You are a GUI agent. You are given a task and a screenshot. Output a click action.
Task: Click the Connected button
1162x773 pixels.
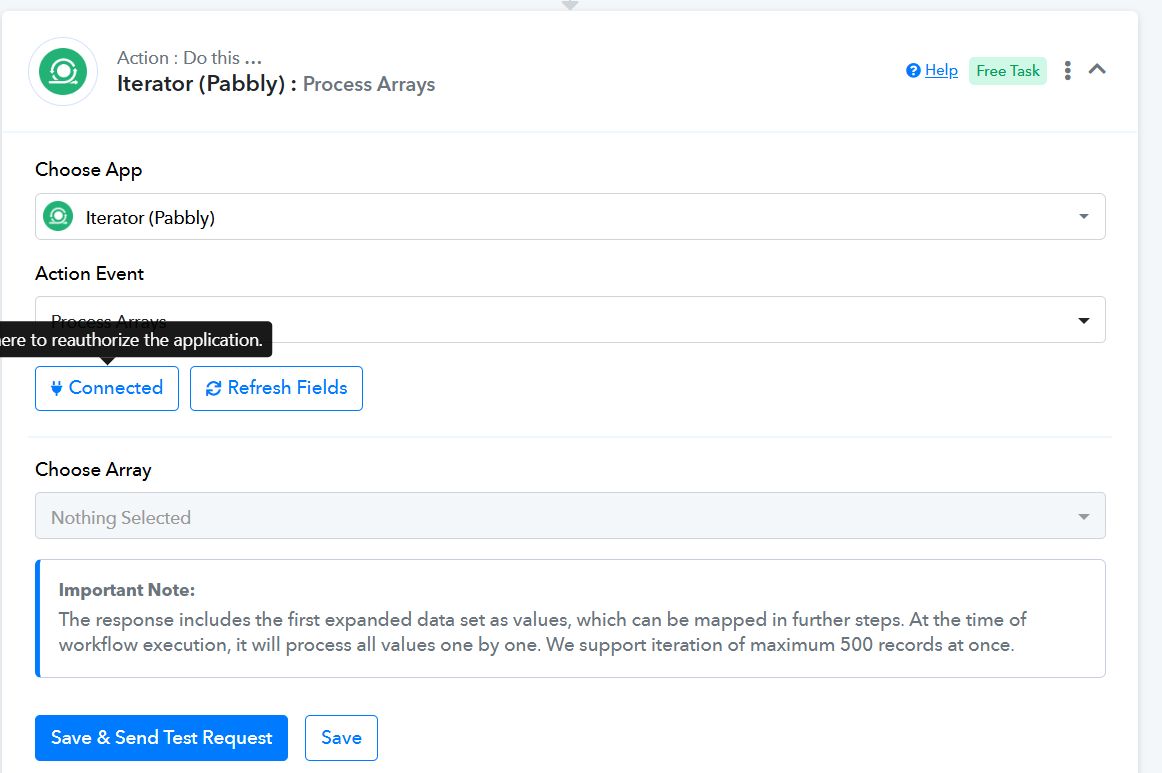pyautogui.click(x=107, y=388)
